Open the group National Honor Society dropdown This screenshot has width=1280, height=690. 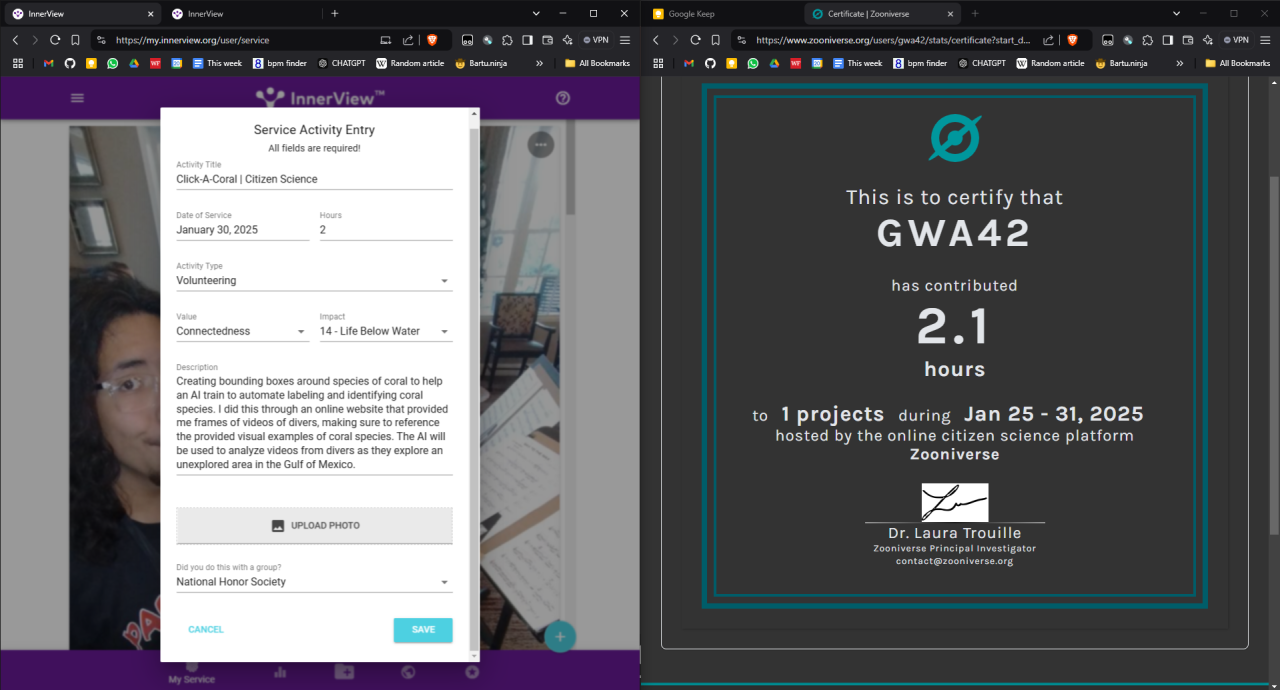coord(314,582)
